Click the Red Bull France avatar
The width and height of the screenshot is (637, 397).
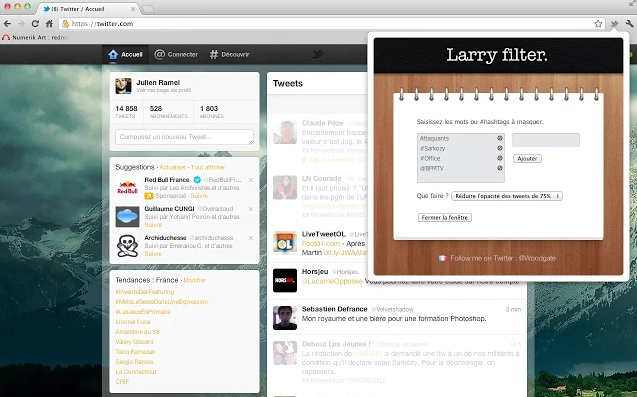127,188
